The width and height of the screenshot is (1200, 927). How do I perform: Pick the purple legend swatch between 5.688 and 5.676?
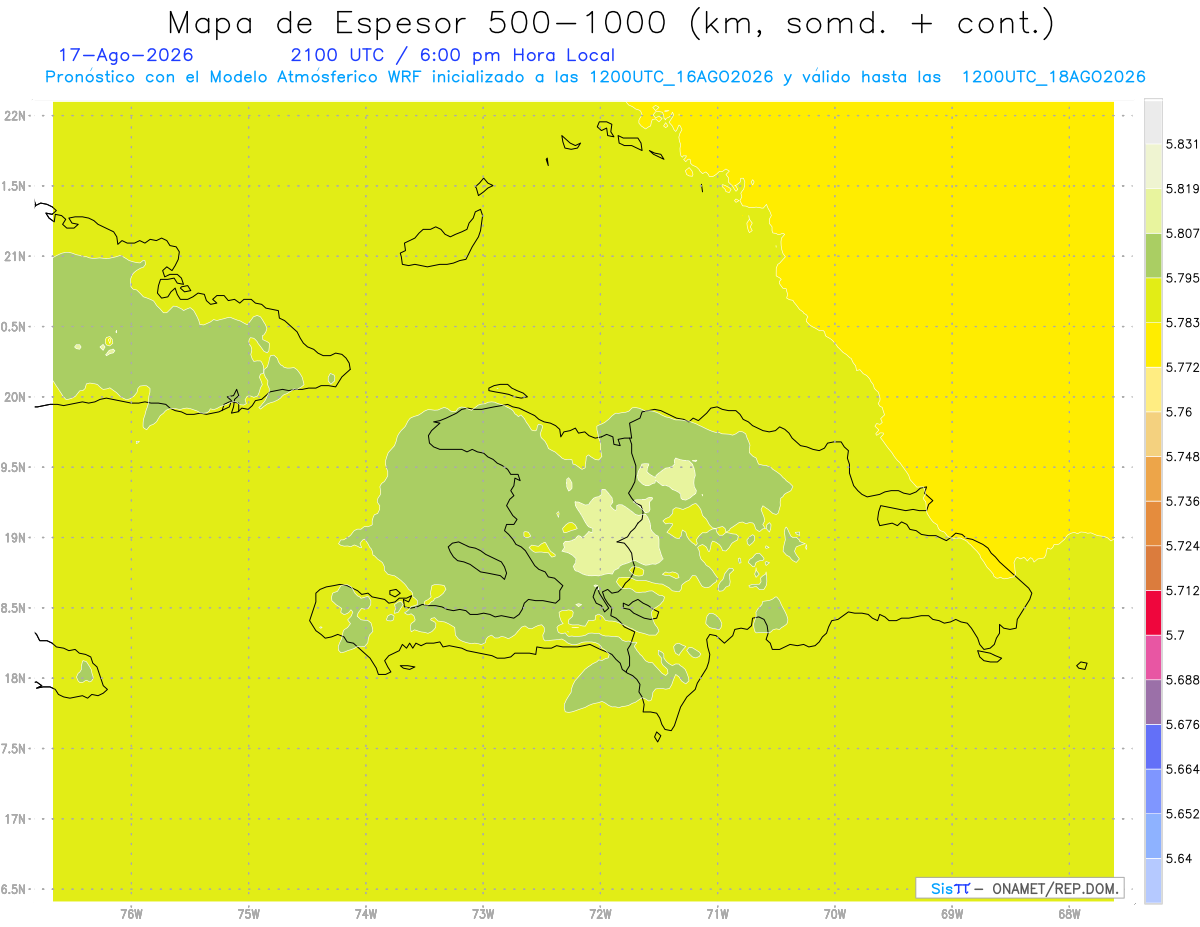(1153, 701)
